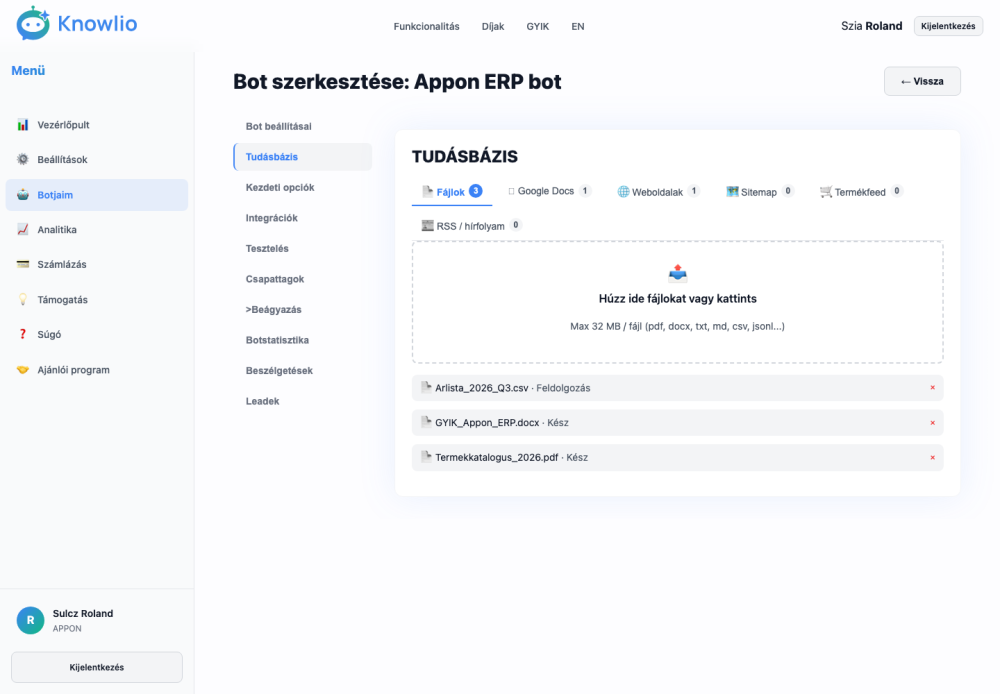Switch to the Fájlok tab
This screenshot has height=694, width=1000.
(452, 191)
